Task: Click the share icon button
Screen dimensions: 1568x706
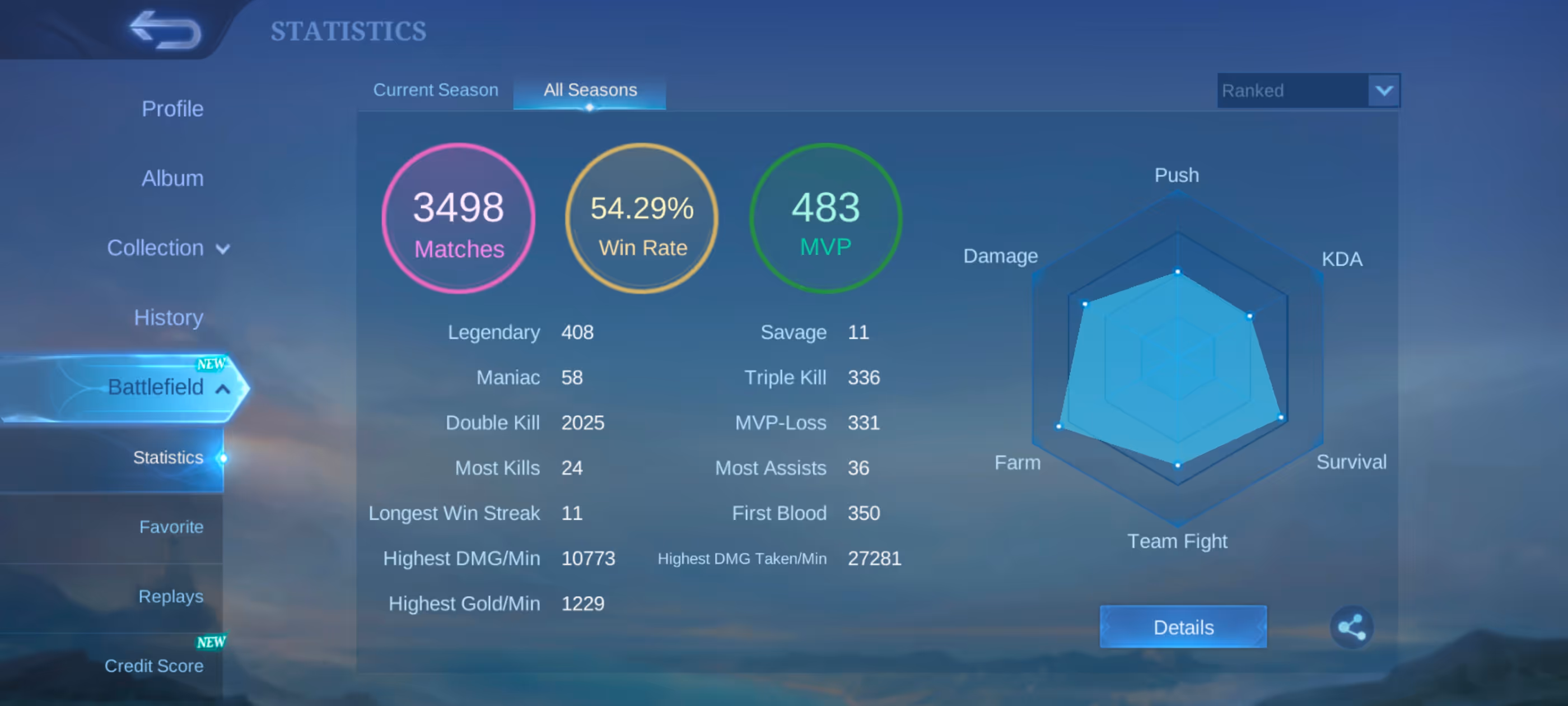Action: pyautogui.click(x=1351, y=627)
